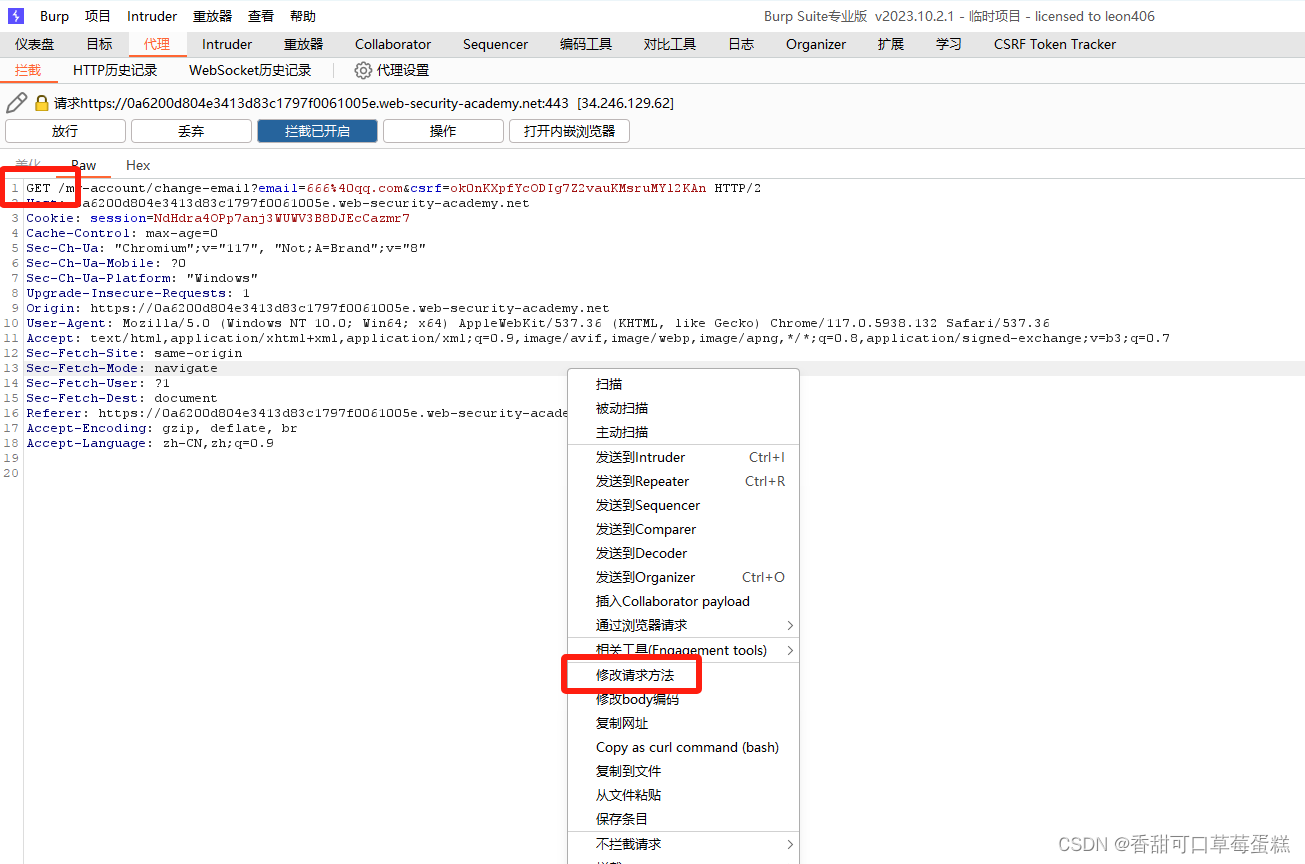1305x864 pixels.
Task: Expand the 不拦截请求 submenu
Action: click(x=684, y=844)
